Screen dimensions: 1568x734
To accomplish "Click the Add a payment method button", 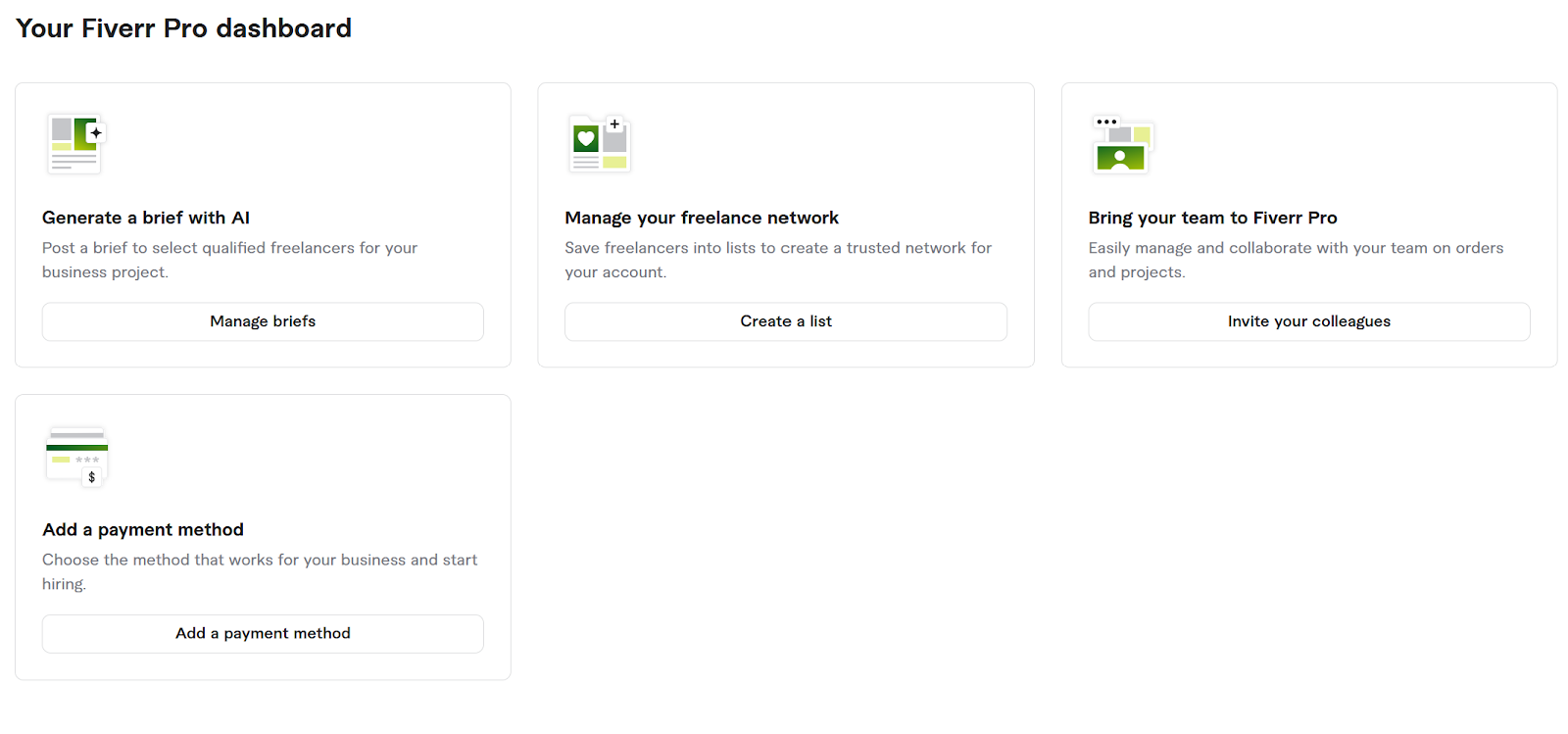I will tap(263, 634).
